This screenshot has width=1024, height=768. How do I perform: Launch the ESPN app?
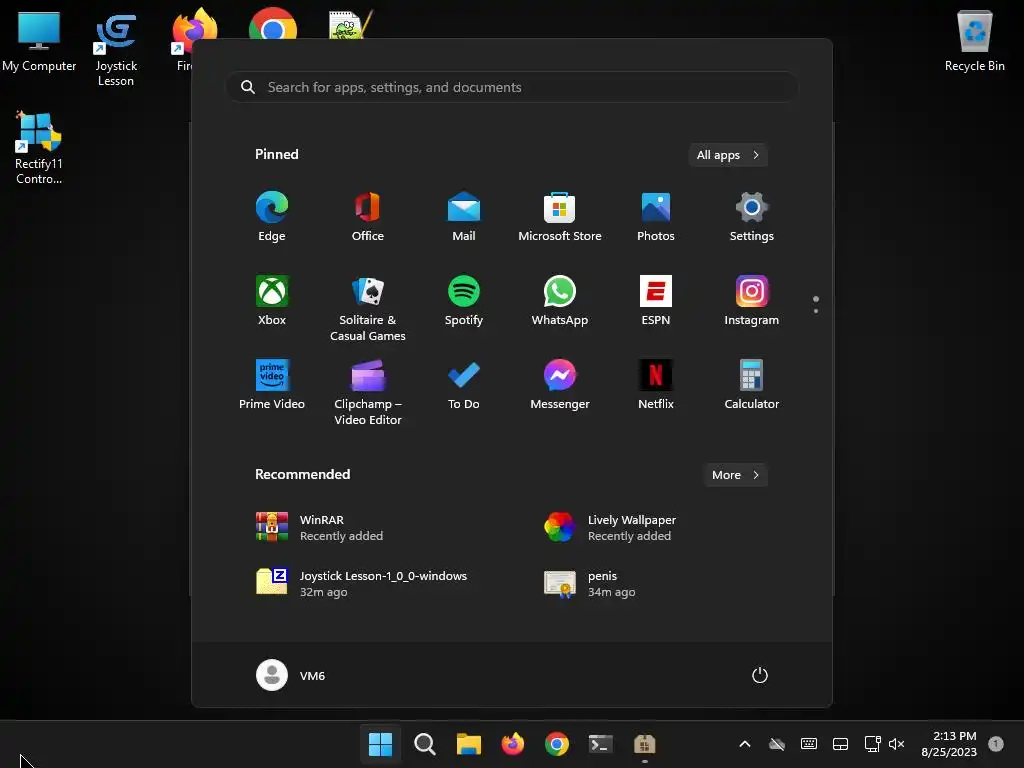click(x=656, y=301)
